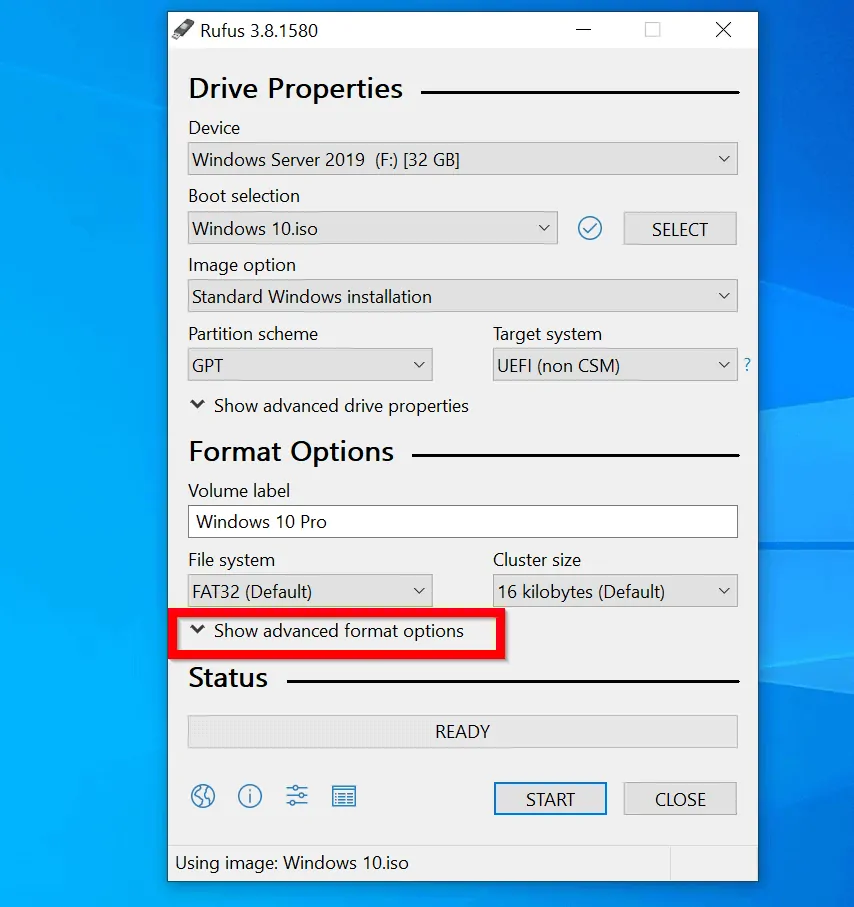Image resolution: width=854 pixels, height=907 pixels.
Task: Open the language selection globe
Action: coord(203,796)
